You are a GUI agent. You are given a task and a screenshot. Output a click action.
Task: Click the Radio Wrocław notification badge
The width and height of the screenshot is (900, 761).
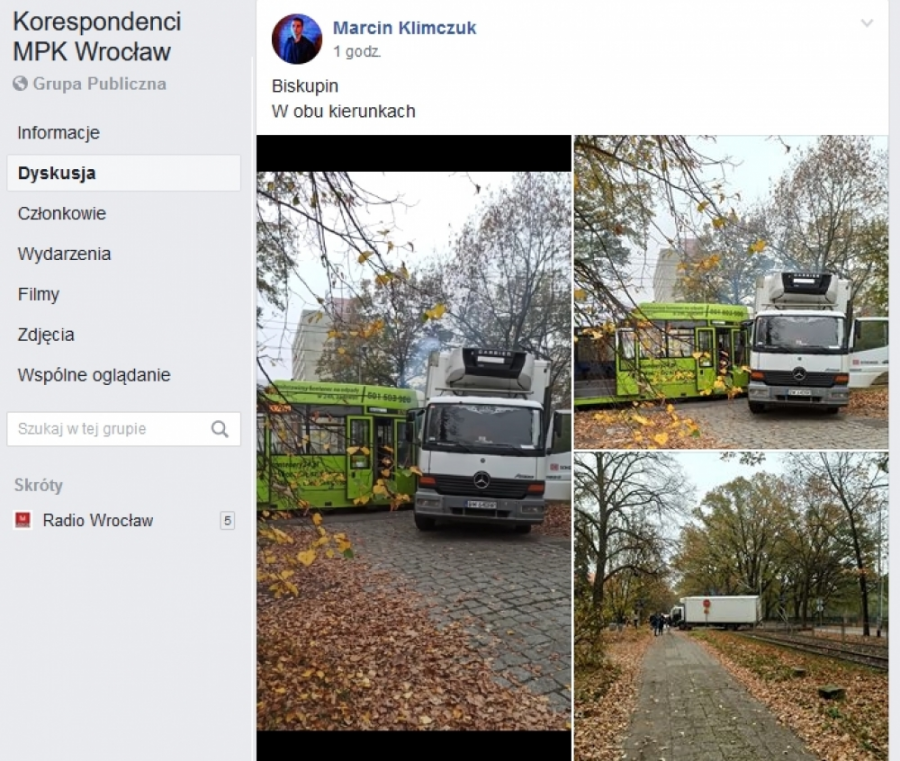[227, 521]
